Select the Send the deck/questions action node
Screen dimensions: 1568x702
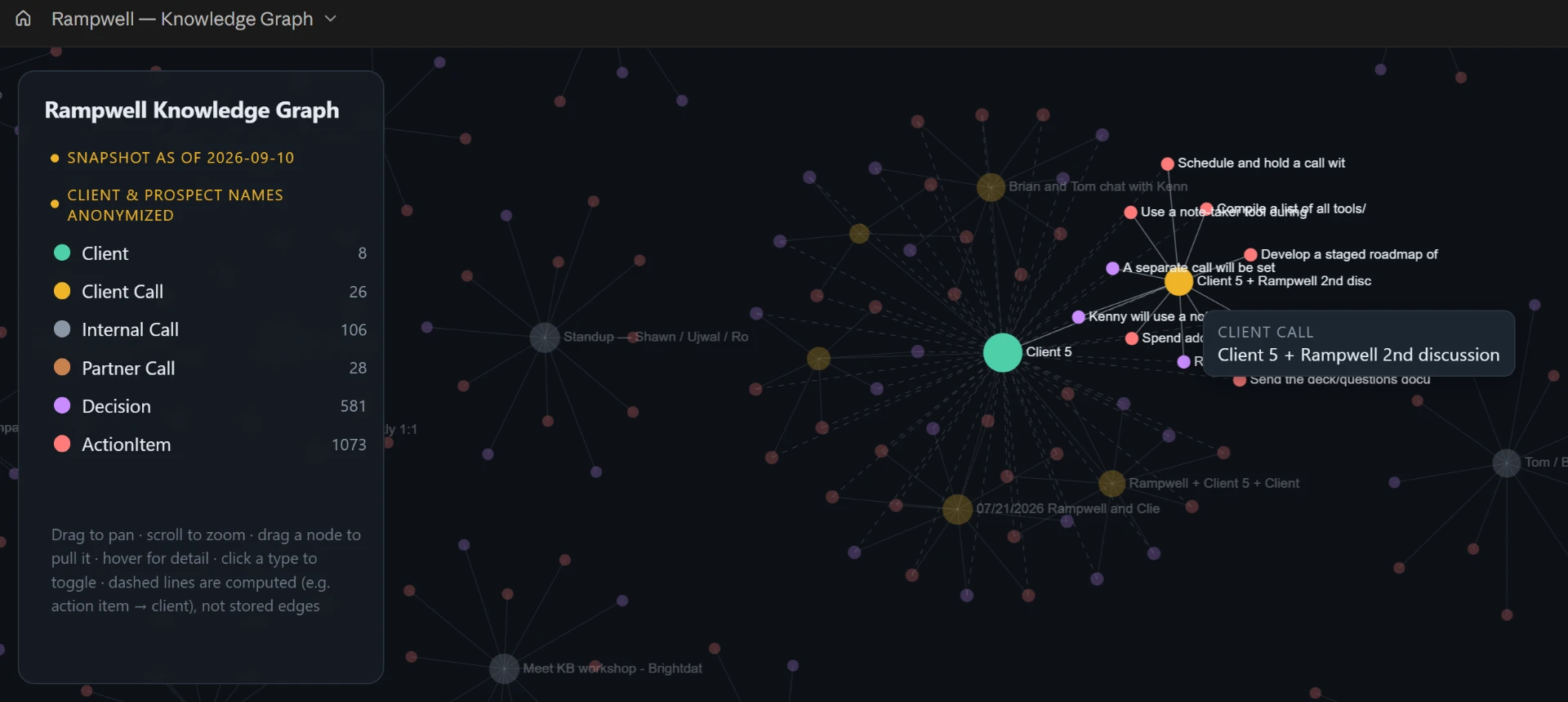tap(1240, 380)
